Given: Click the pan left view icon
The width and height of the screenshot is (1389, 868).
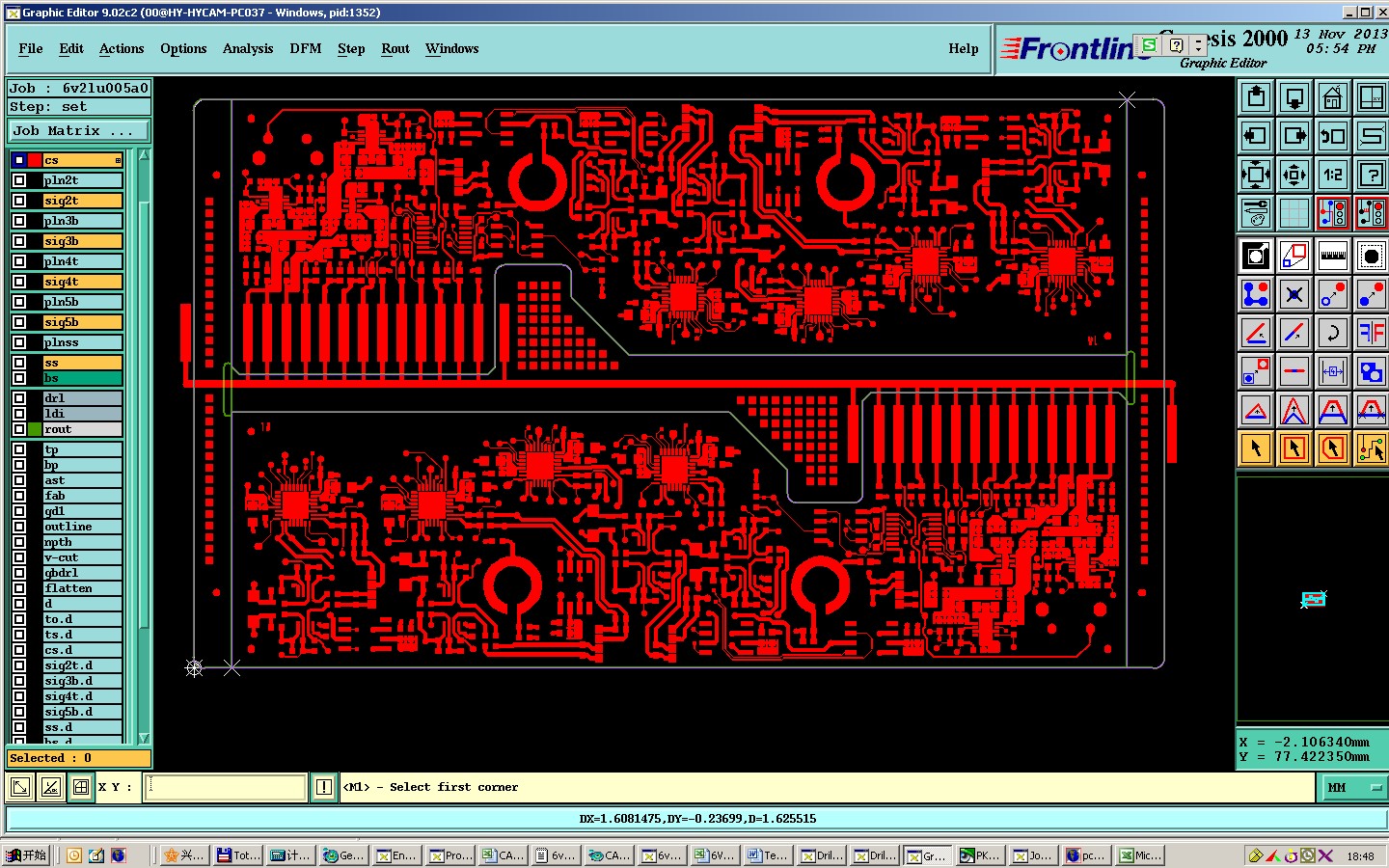Looking at the screenshot, I should pos(1256,136).
